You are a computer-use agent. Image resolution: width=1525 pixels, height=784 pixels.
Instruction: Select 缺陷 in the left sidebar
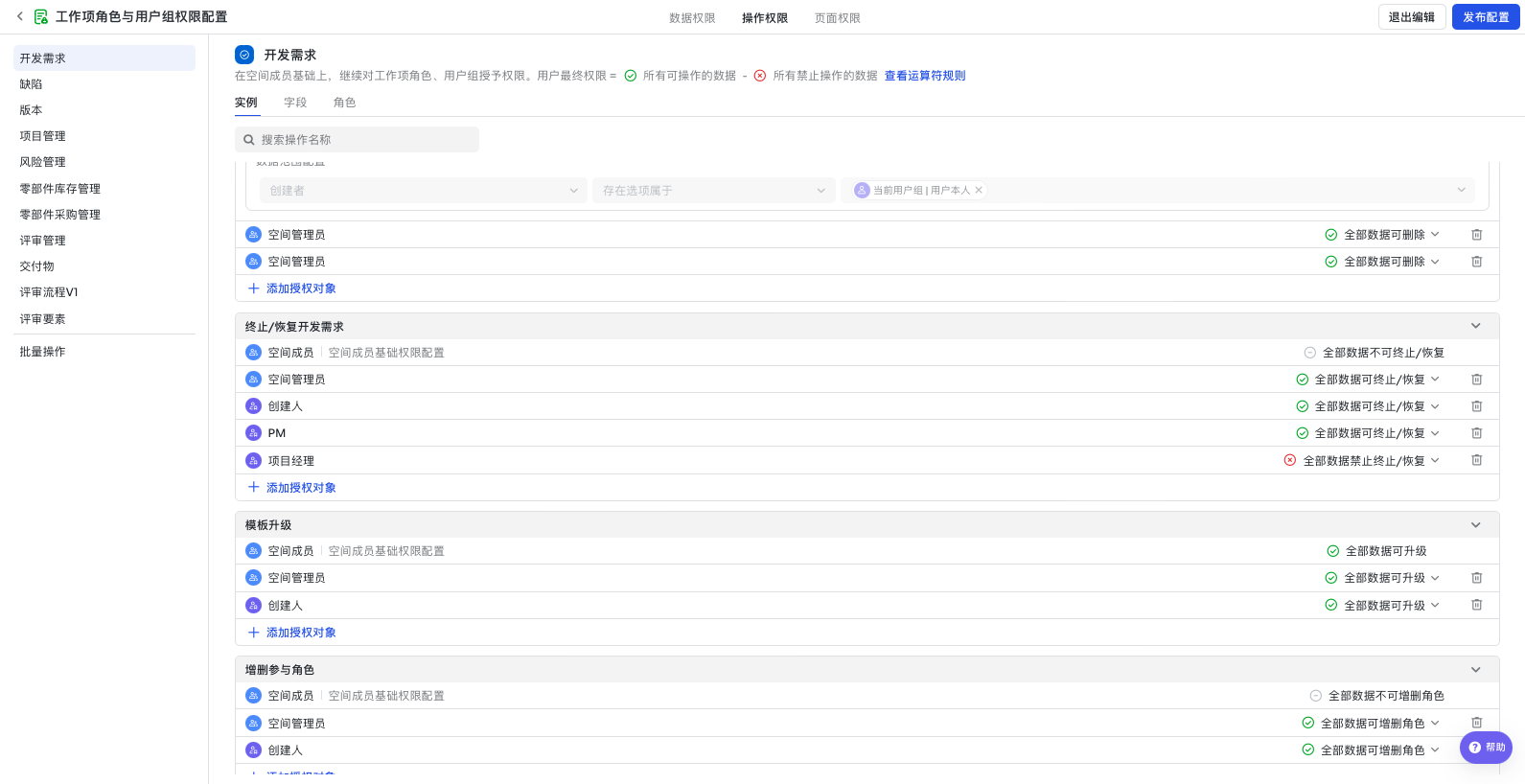[x=104, y=84]
